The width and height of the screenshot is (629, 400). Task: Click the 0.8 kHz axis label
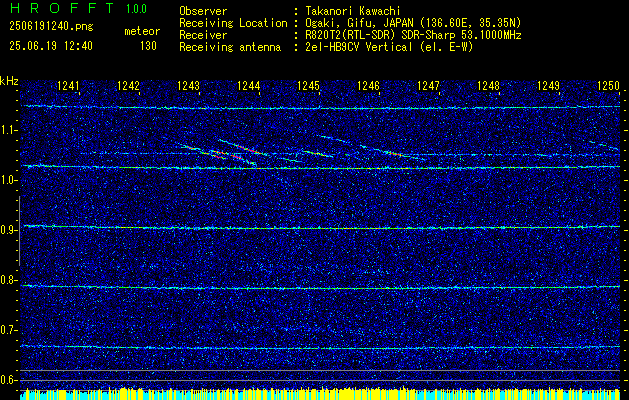(8, 280)
